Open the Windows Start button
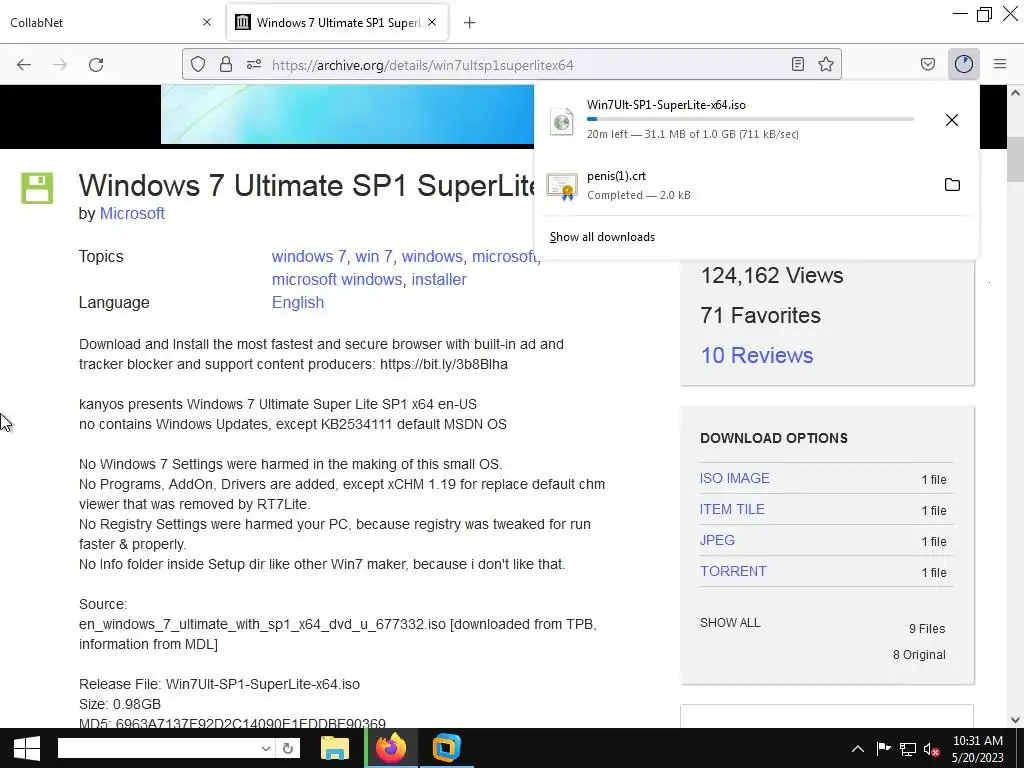 click(x=27, y=748)
